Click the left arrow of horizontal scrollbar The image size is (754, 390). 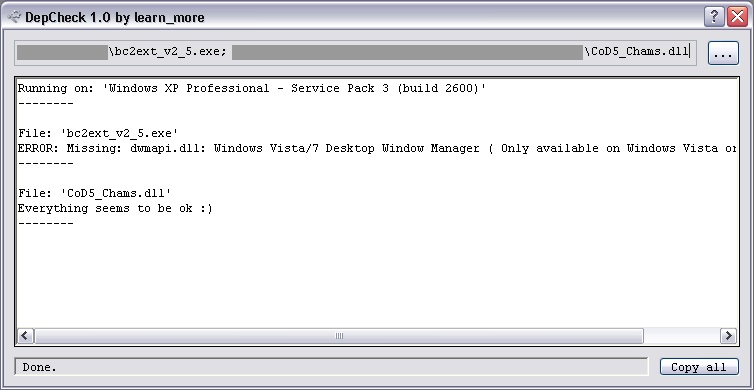(x=25, y=336)
